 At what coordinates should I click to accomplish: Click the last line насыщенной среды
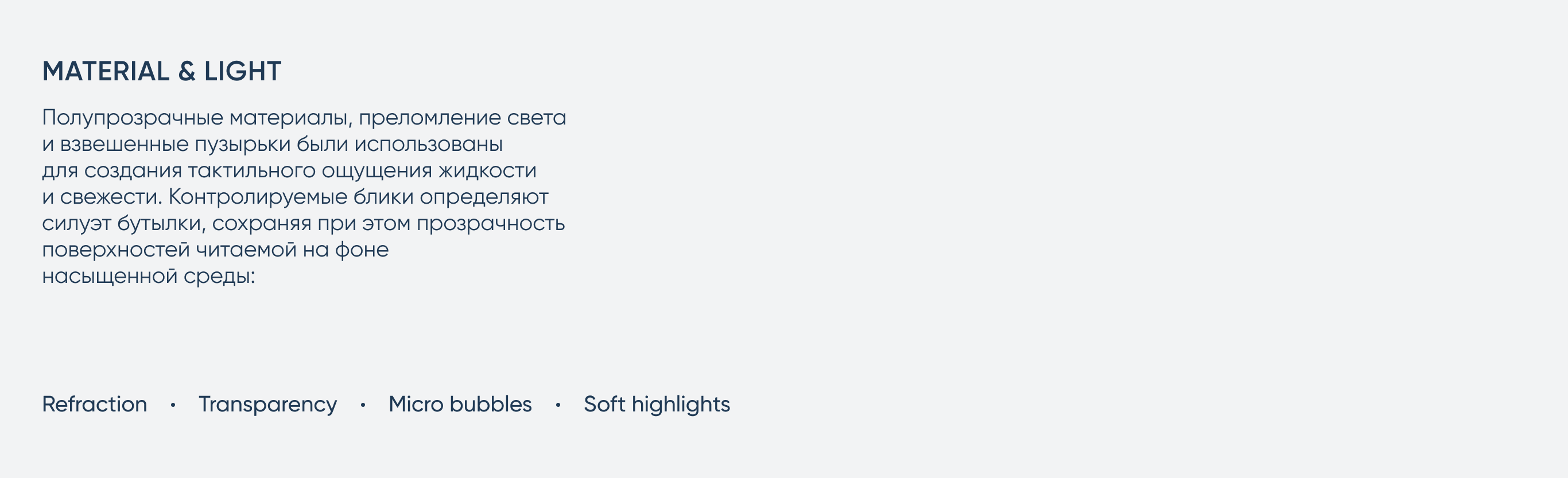click(x=149, y=277)
